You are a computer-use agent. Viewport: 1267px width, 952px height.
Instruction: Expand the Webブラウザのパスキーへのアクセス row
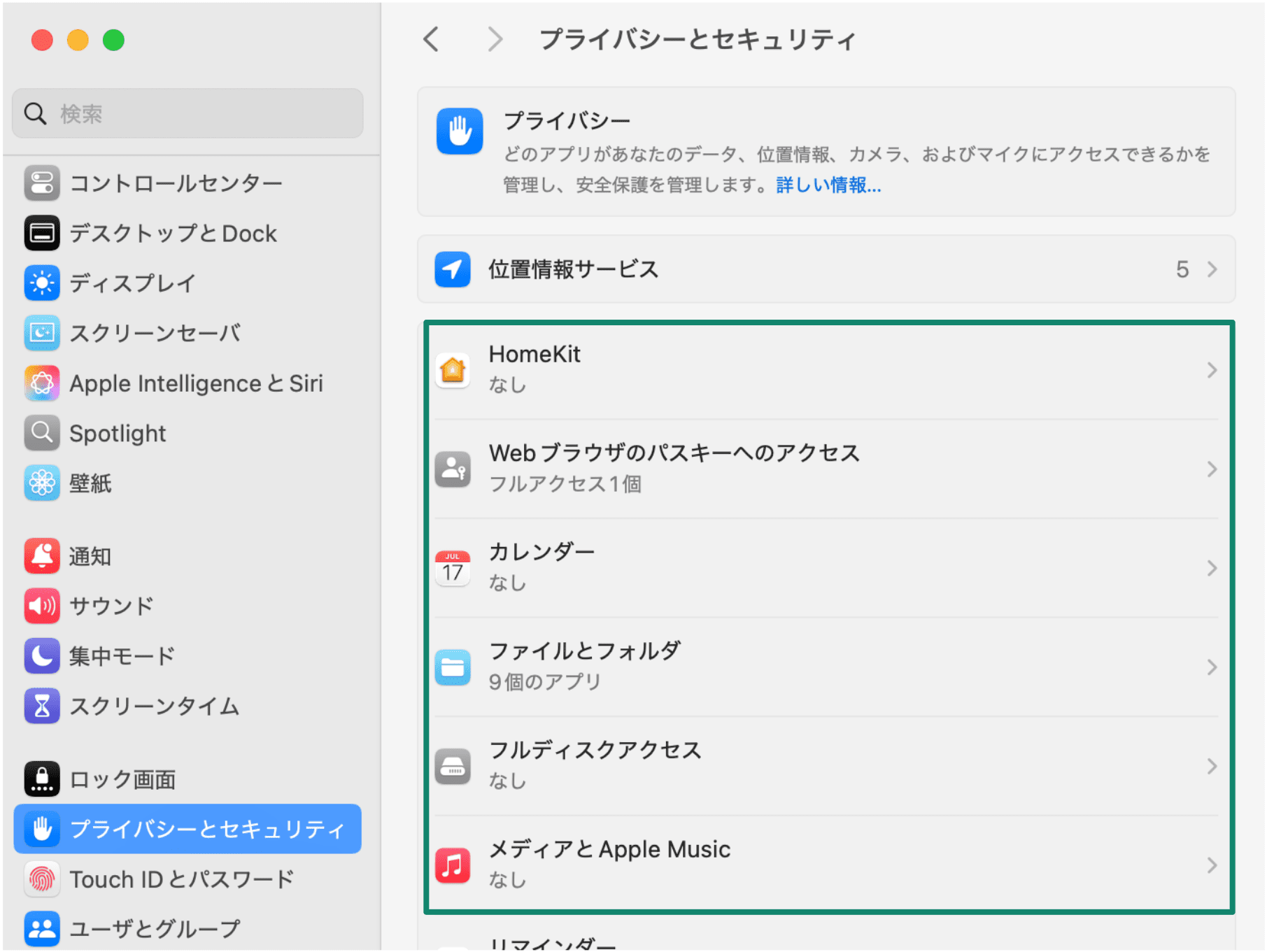1212,469
